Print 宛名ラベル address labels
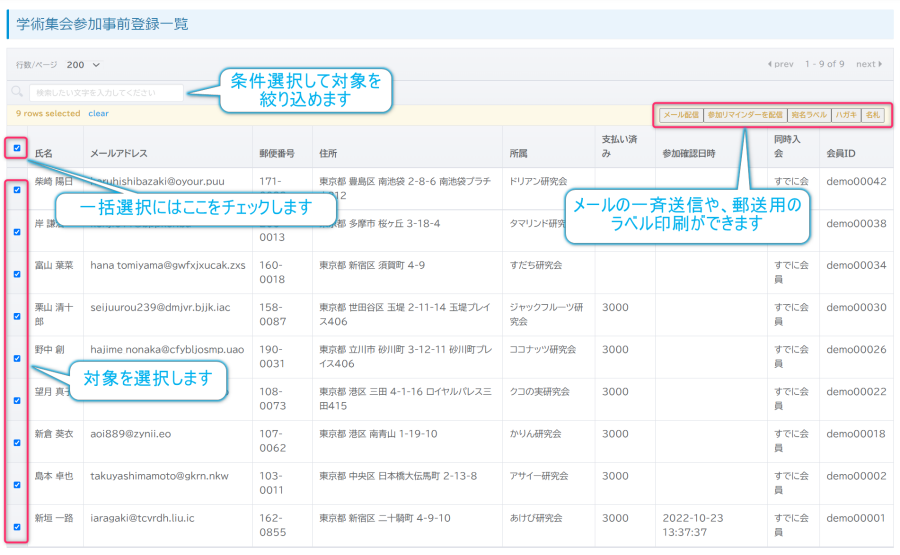 [x=808, y=115]
